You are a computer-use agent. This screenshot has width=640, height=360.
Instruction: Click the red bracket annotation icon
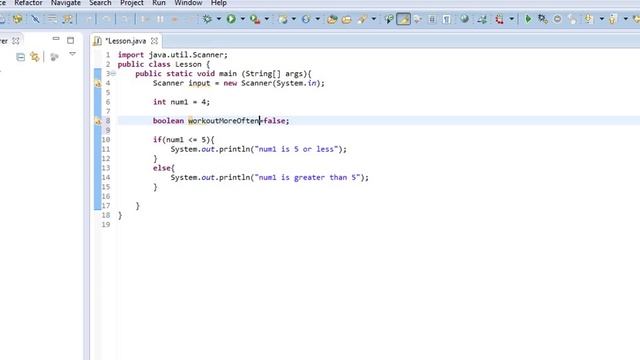click(x=500, y=19)
